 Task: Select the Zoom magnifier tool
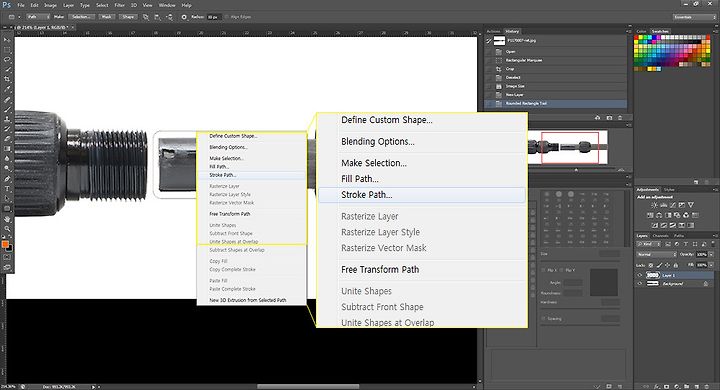pyautogui.click(x=7, y=228)
